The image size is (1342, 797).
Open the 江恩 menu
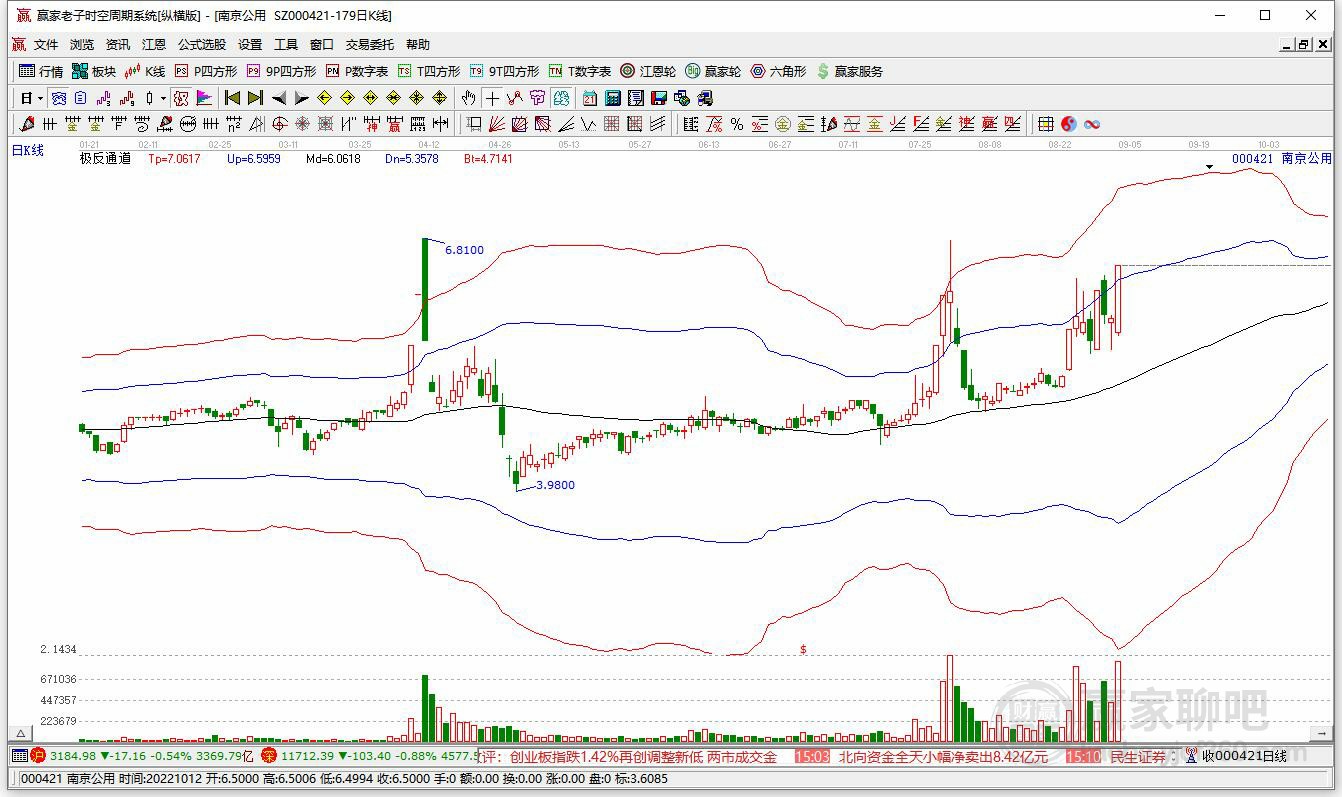(x=154, y=45)
